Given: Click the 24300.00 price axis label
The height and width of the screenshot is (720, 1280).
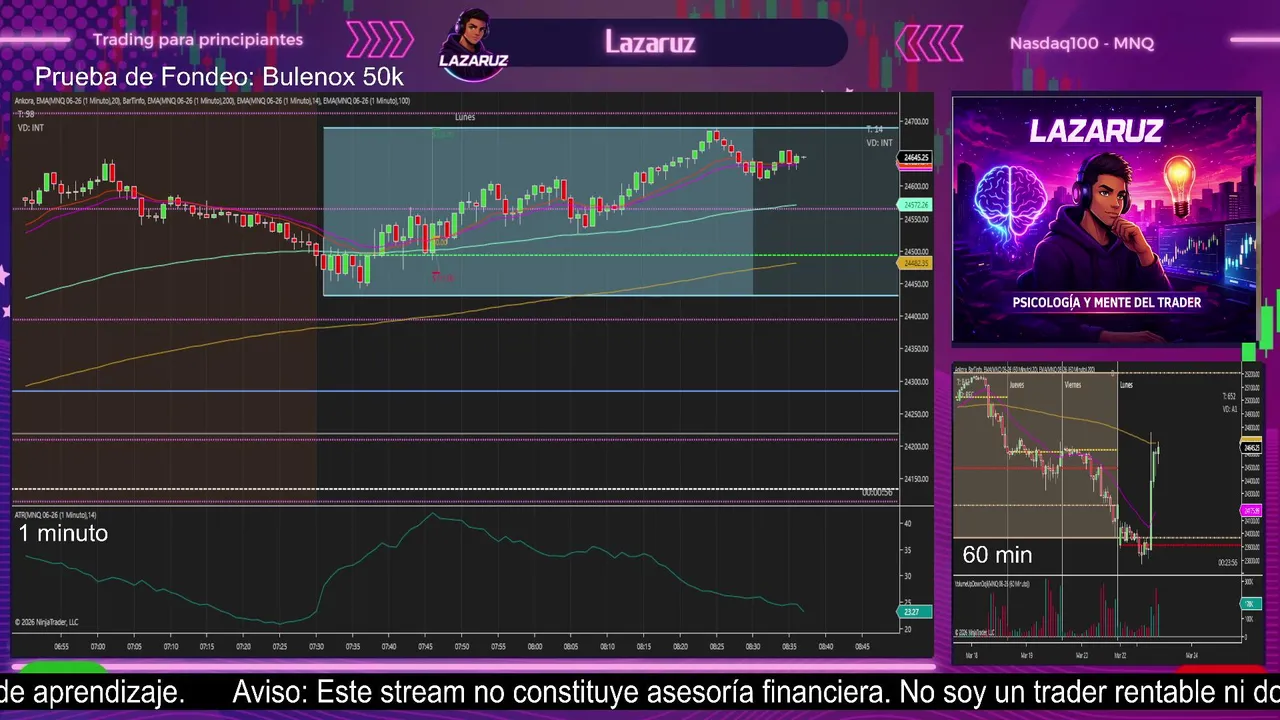Looking at the screenshot, I should click(x=916, y=382).
